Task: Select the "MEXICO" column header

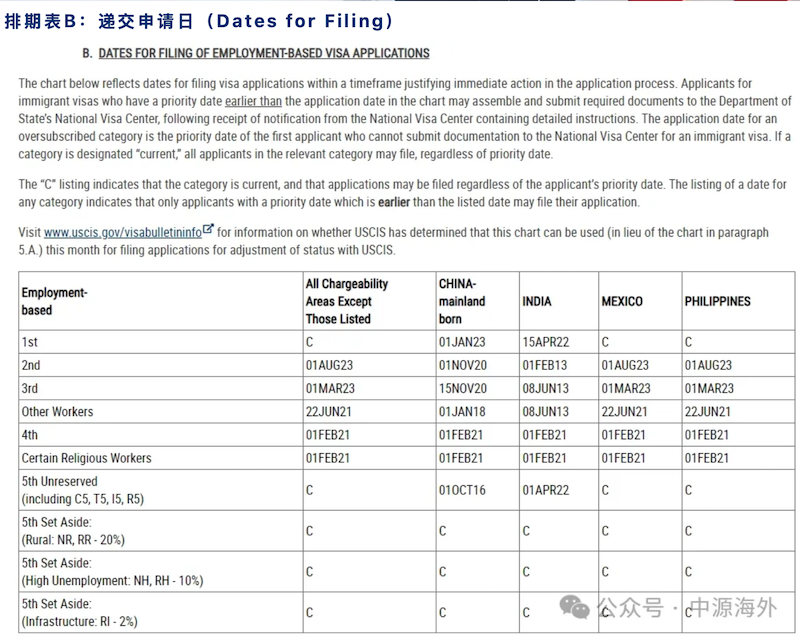Action: [x=622, y=301]
